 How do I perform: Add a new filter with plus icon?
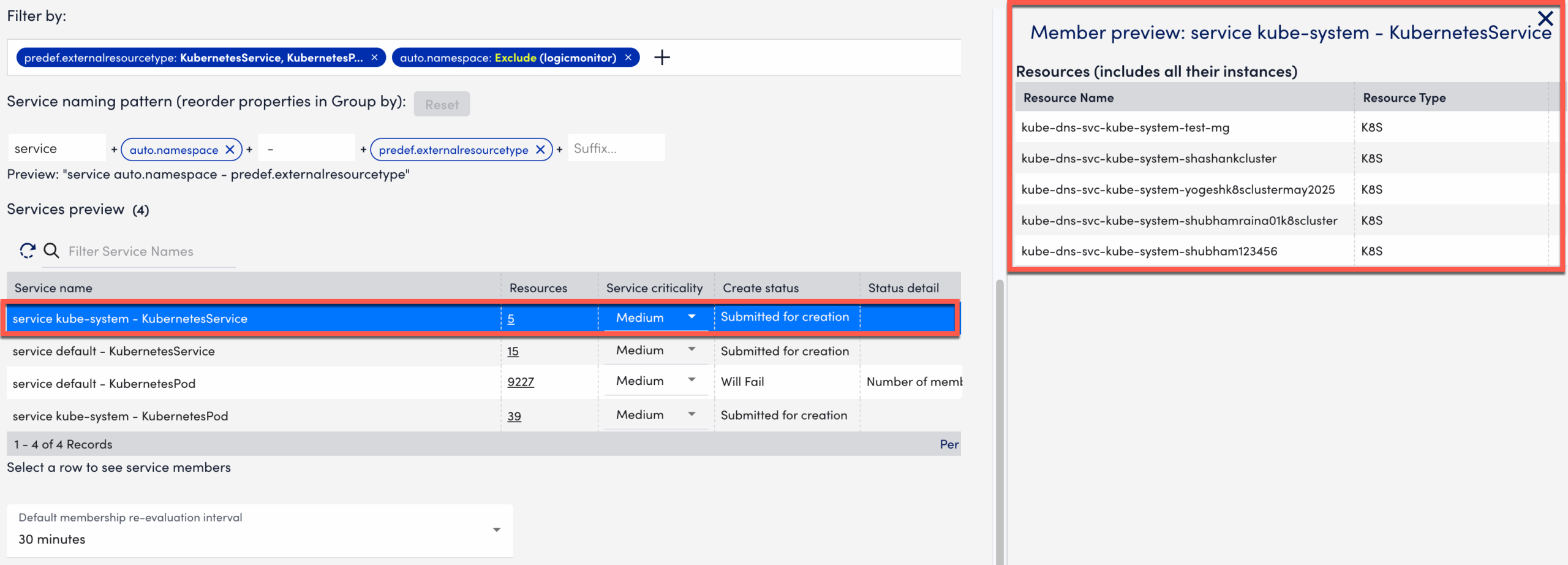click(x=661, y=58)
